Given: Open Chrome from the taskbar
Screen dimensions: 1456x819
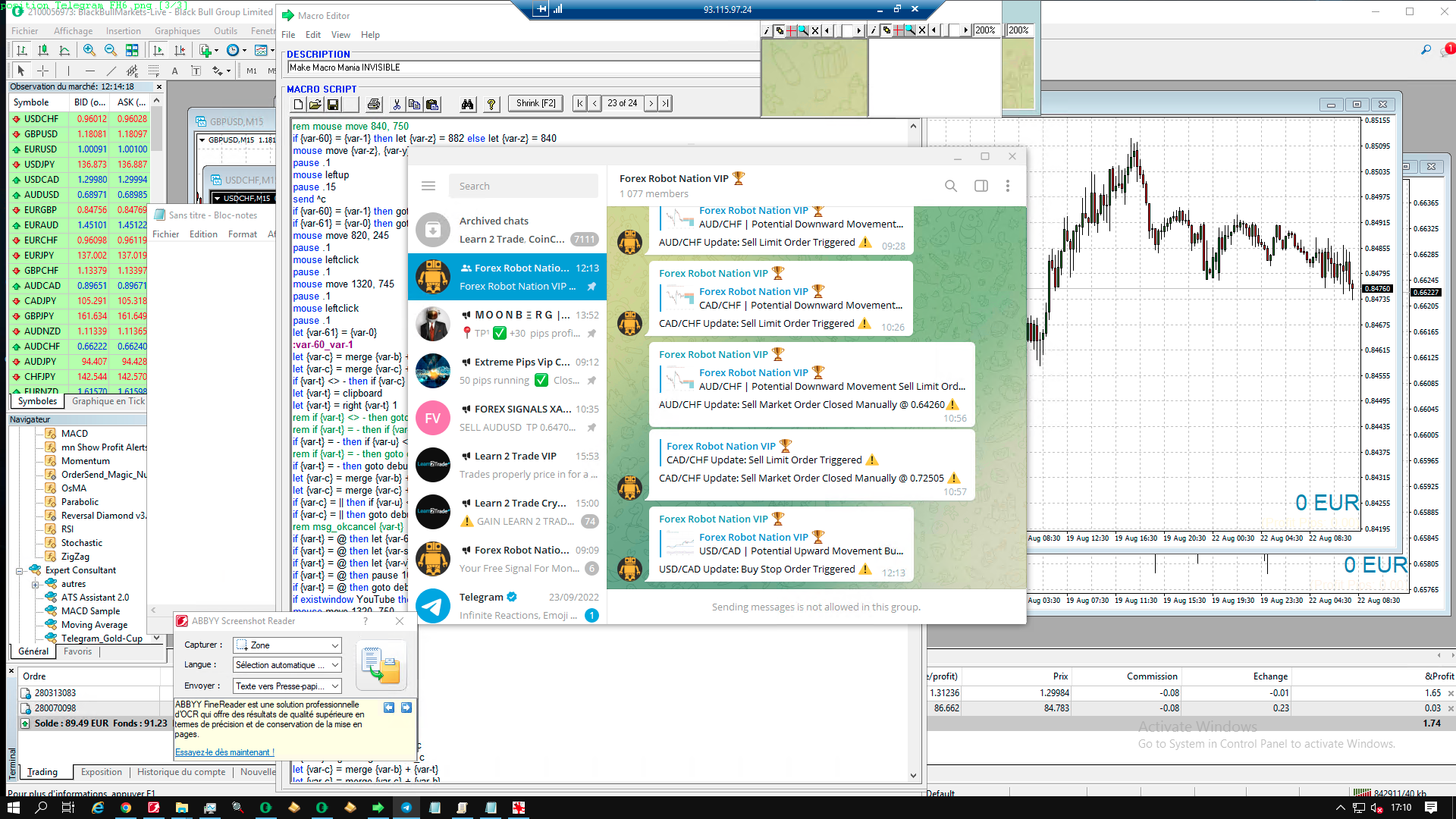Looking at the screenshot, I should 126,808.
